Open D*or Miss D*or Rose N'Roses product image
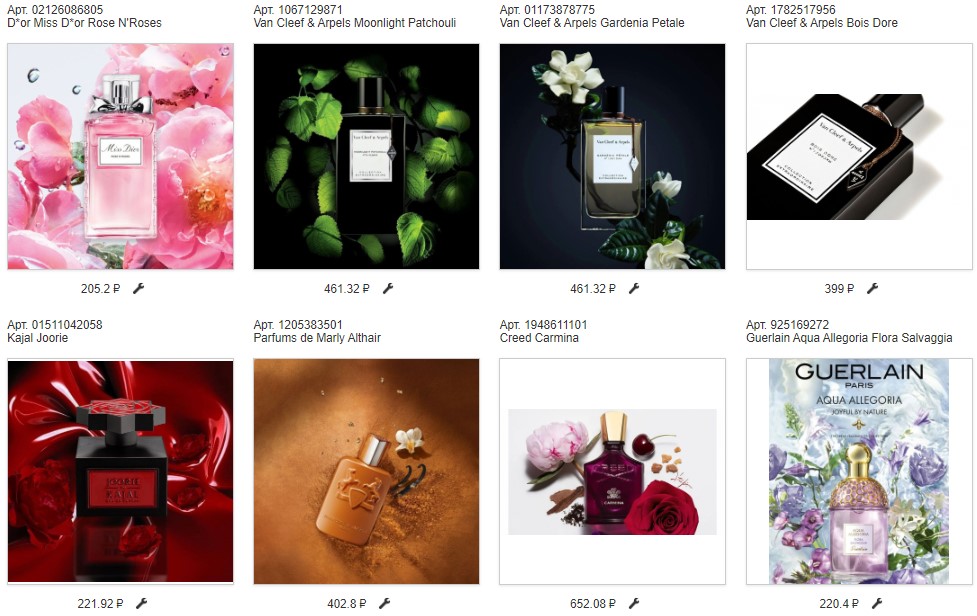 [120, 156]
